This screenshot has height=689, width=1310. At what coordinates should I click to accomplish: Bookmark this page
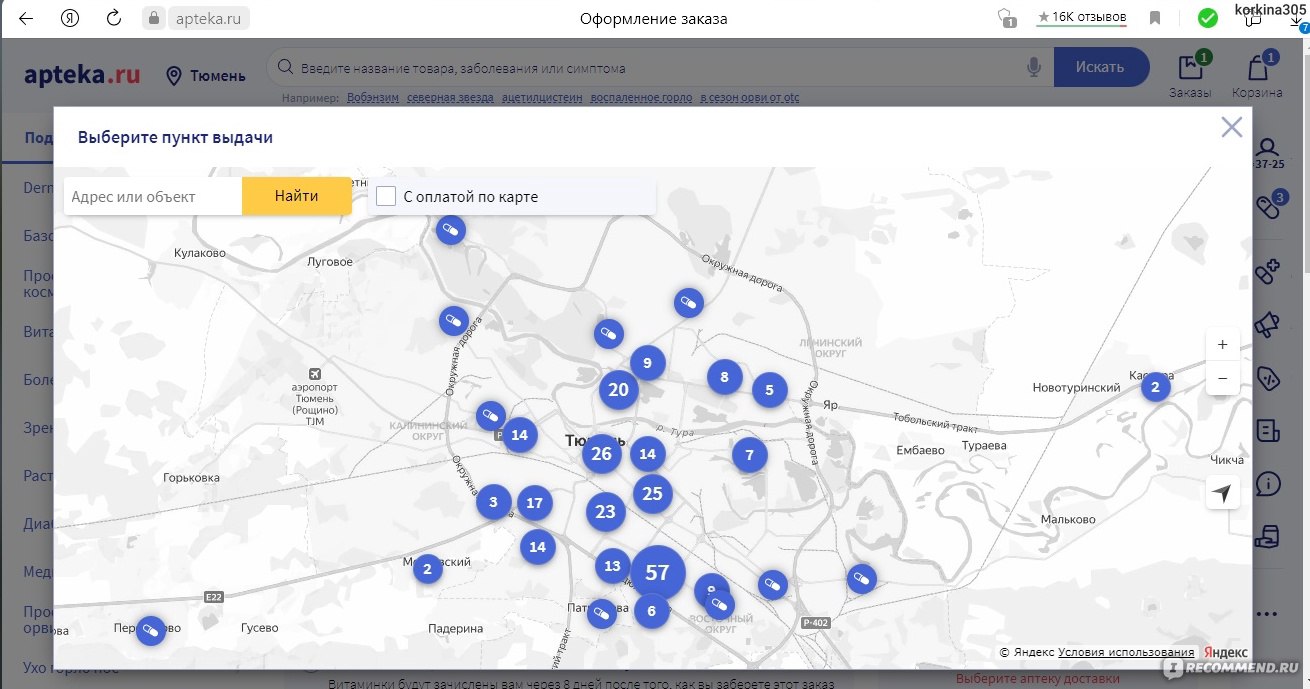1155,18
